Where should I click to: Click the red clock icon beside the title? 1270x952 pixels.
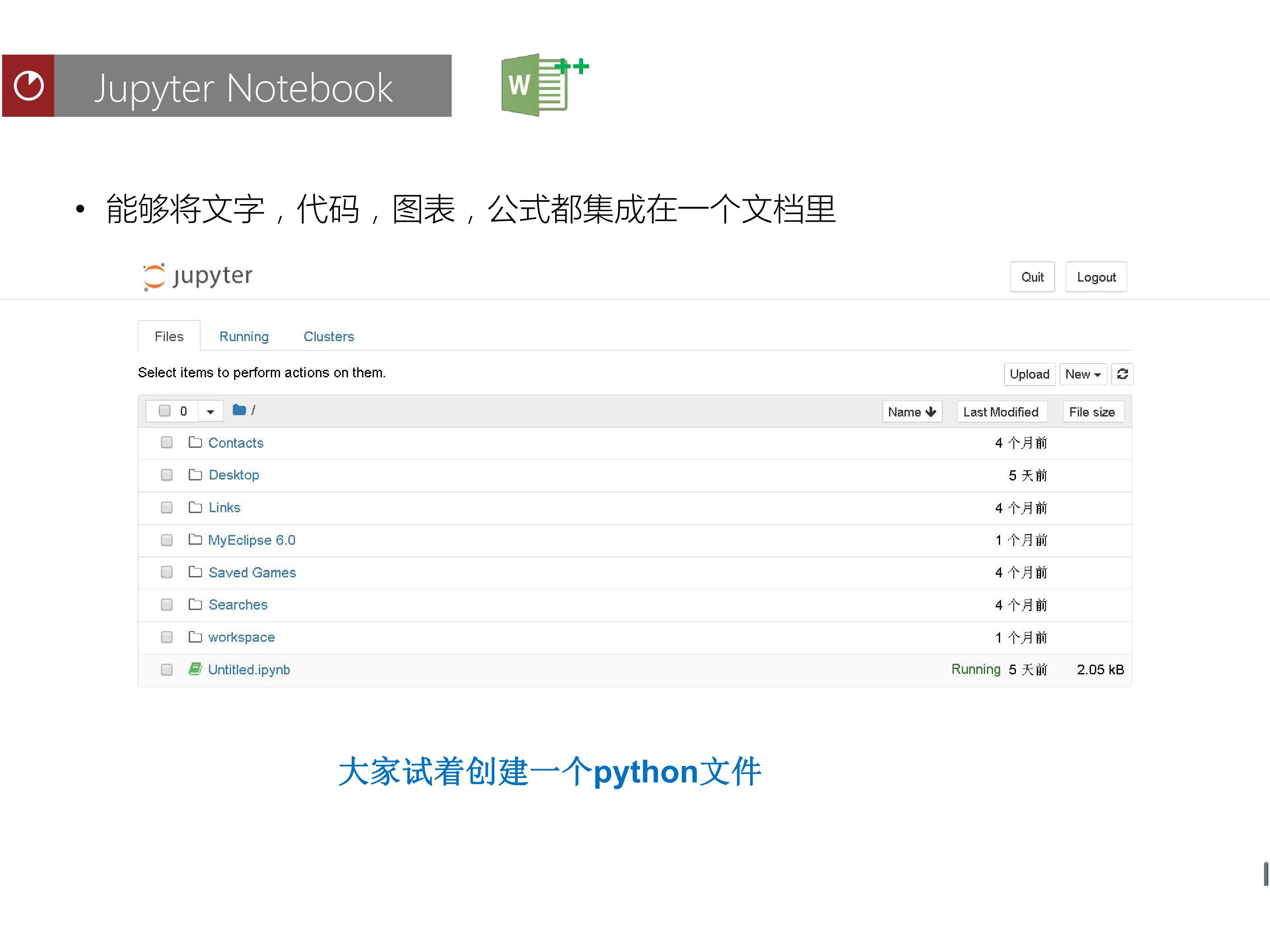coord(28,86)
